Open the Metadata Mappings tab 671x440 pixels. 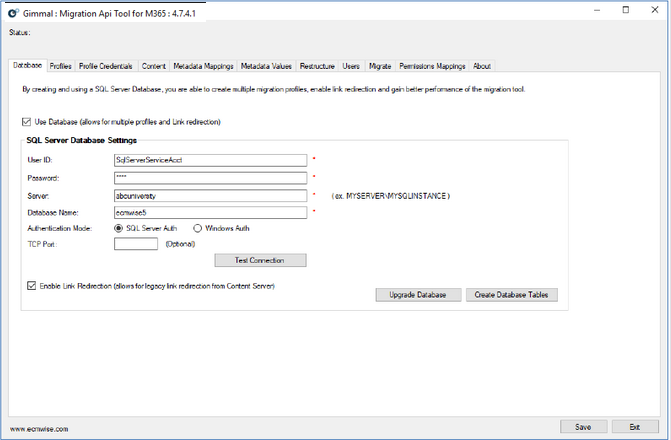(203, 66)
